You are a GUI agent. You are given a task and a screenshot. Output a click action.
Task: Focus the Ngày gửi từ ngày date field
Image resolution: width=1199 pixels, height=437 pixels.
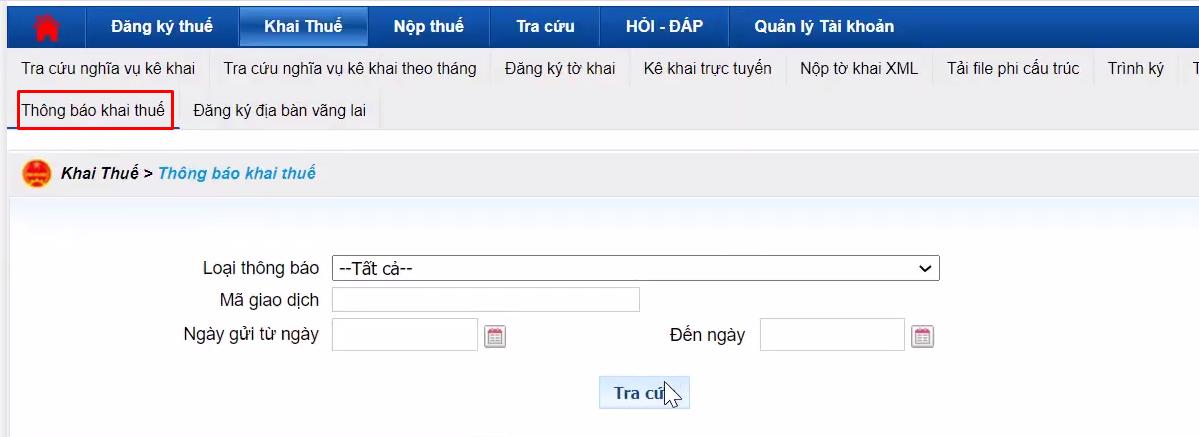tap(405, 334)
